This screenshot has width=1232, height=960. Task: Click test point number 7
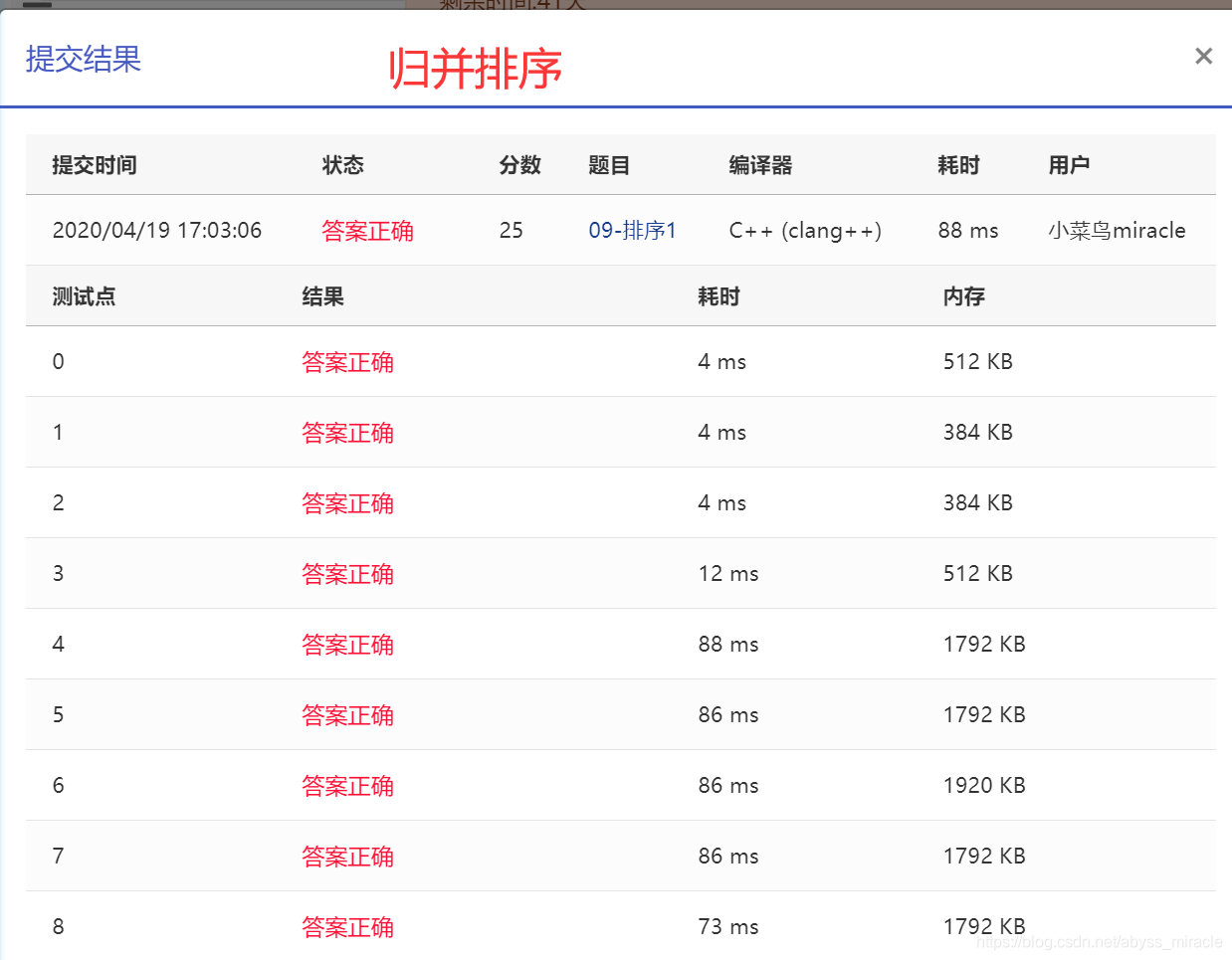click(58, 857)
